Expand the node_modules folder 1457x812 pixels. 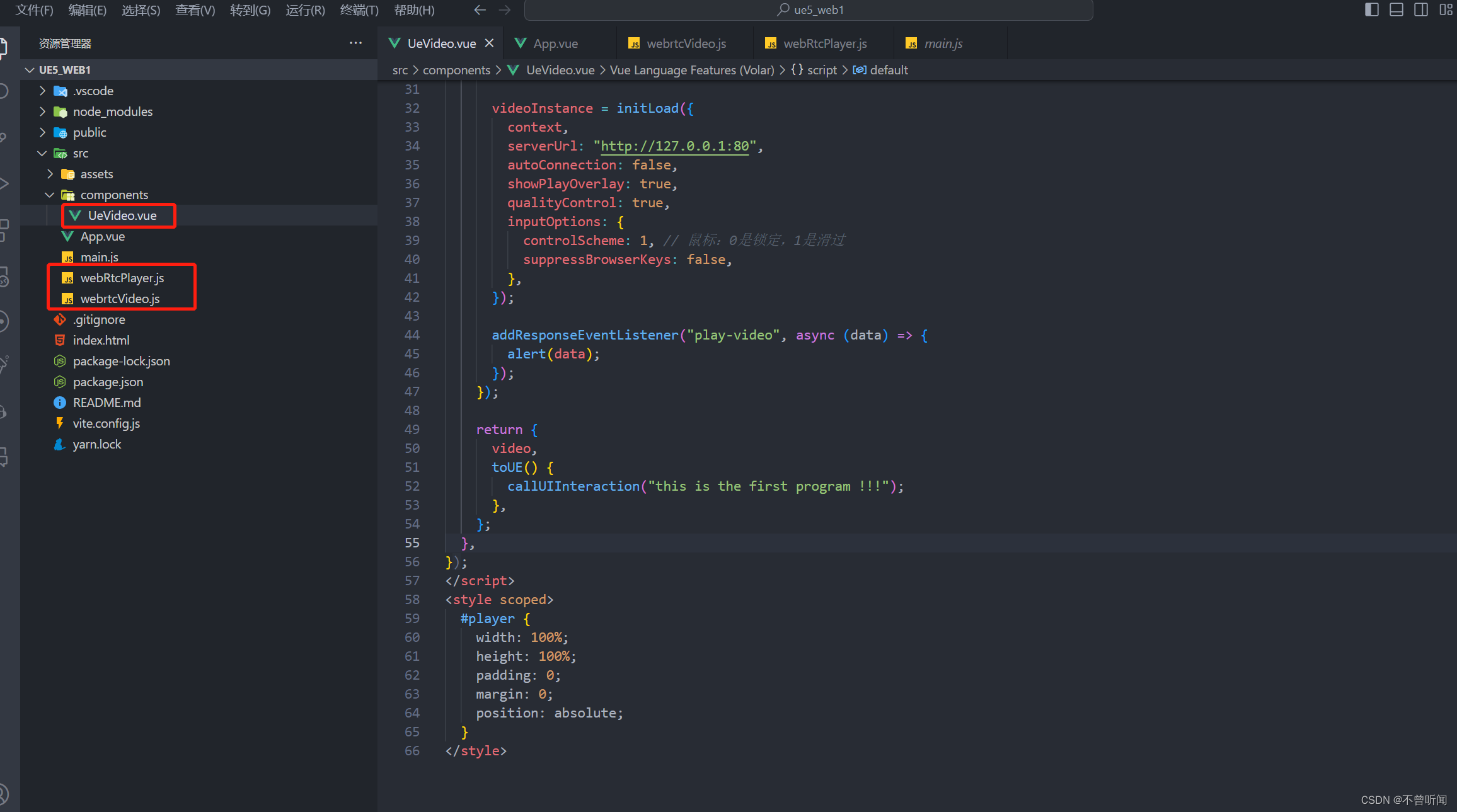click(112, 112)
